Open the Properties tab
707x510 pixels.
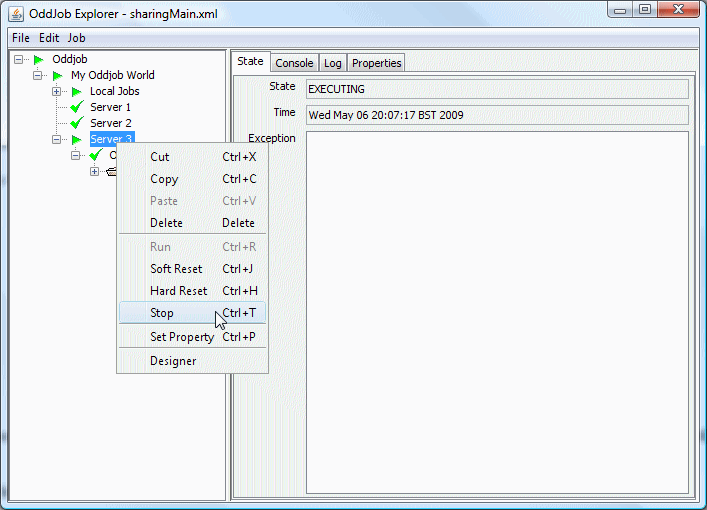pyautogui.click(x=376, y=63)
